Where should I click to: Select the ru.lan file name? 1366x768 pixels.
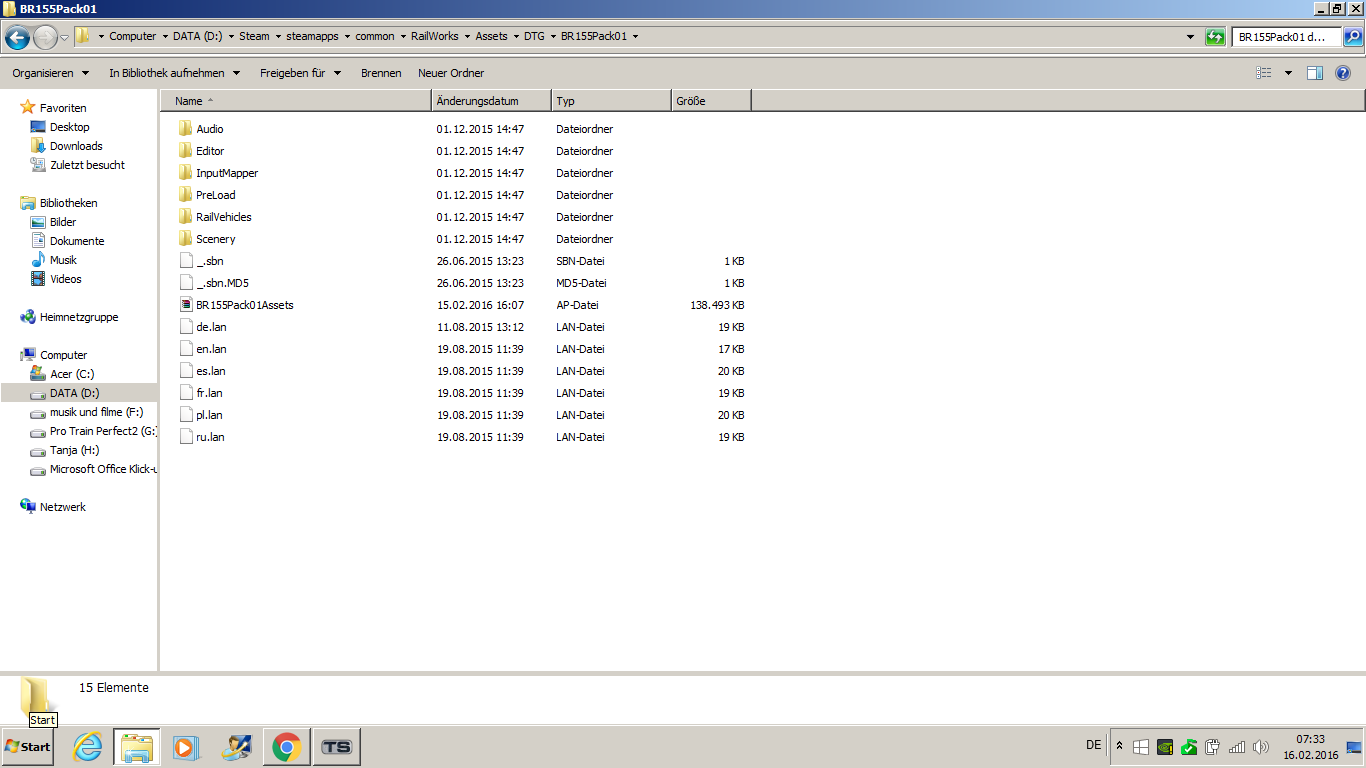(210, 437)
